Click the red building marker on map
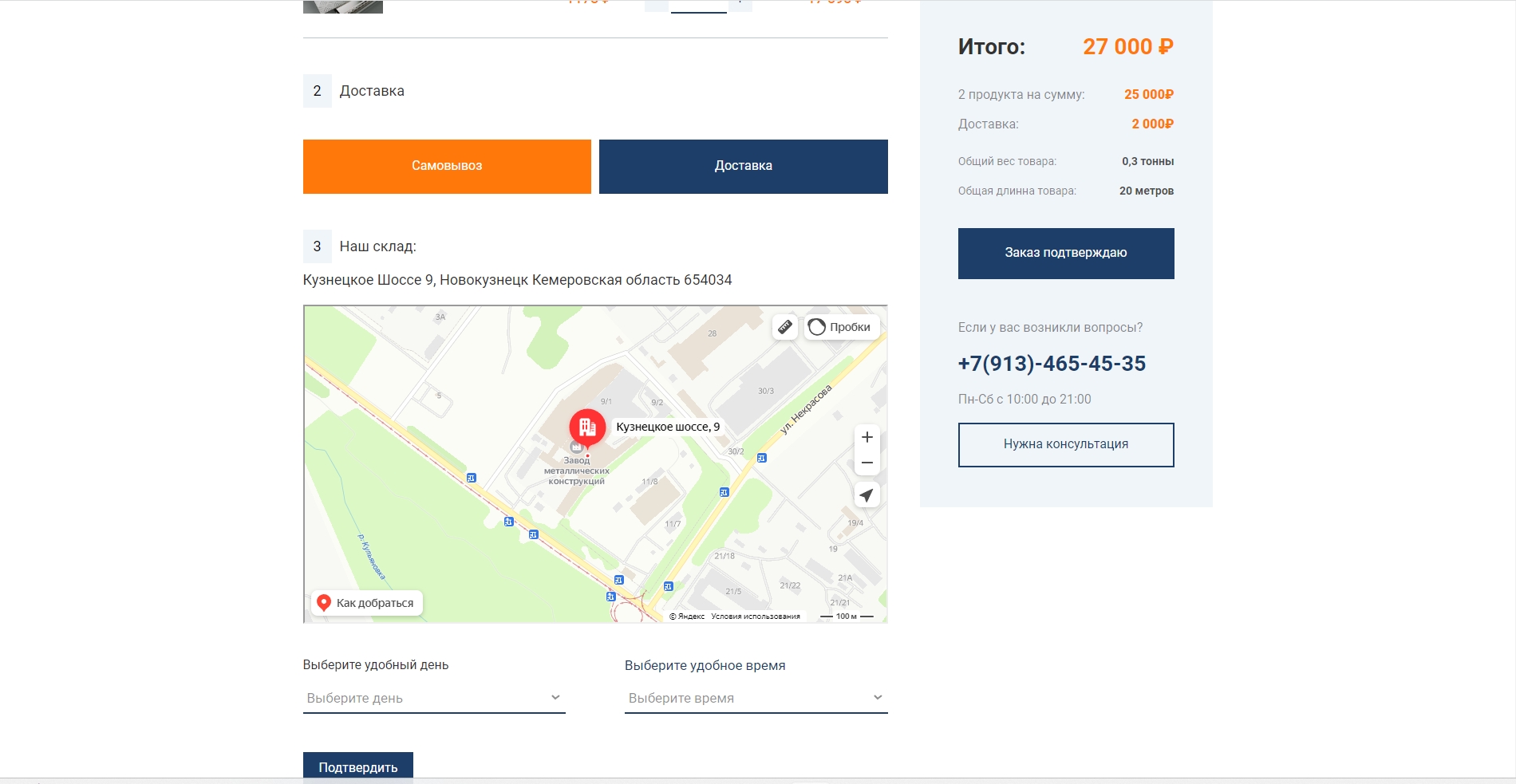Screen dimensions: 1516x784 click(587, 427)
